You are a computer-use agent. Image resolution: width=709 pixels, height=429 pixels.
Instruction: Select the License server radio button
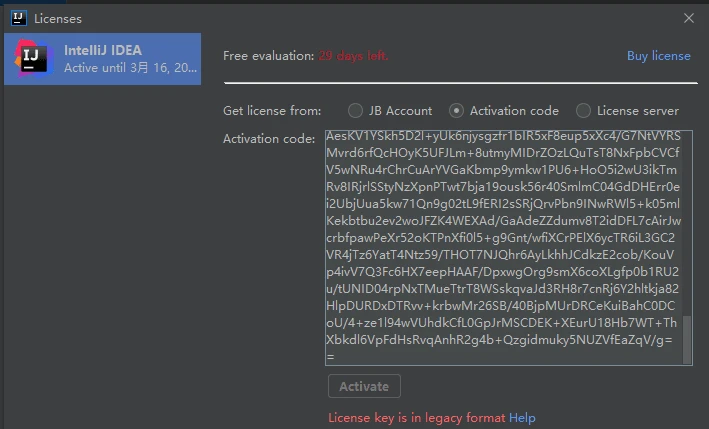pos(583,111)
